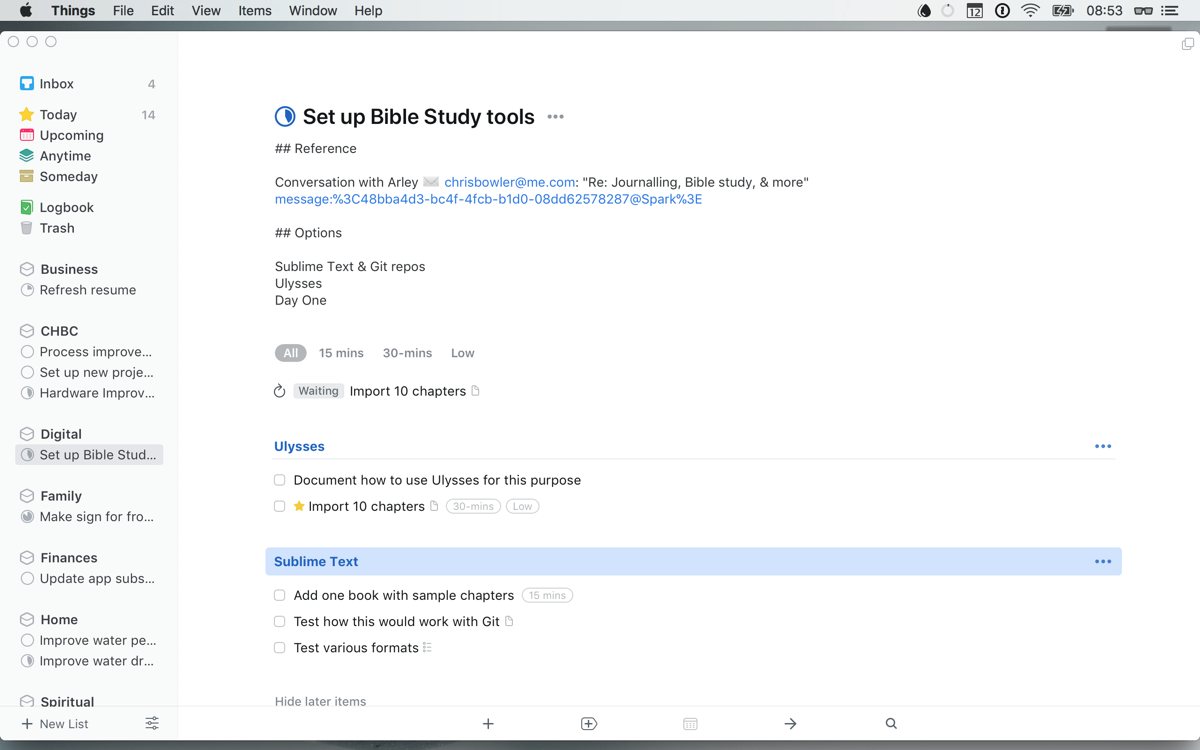Click 15 mins tag on Add one book
The height and width of the screenshot is (750, 1200).
point(547,595)
